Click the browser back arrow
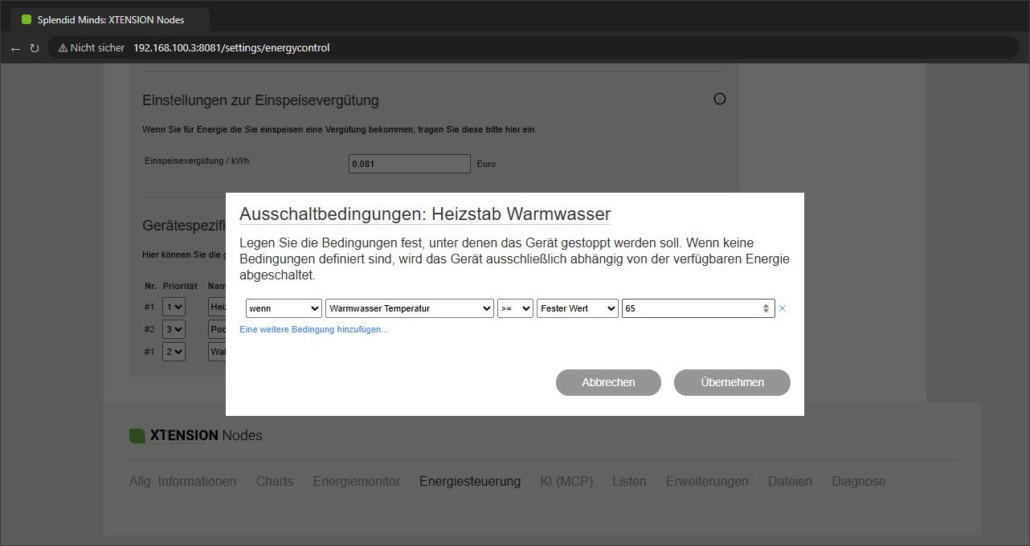Screen dimensions: 1030x546 (16, 49)
